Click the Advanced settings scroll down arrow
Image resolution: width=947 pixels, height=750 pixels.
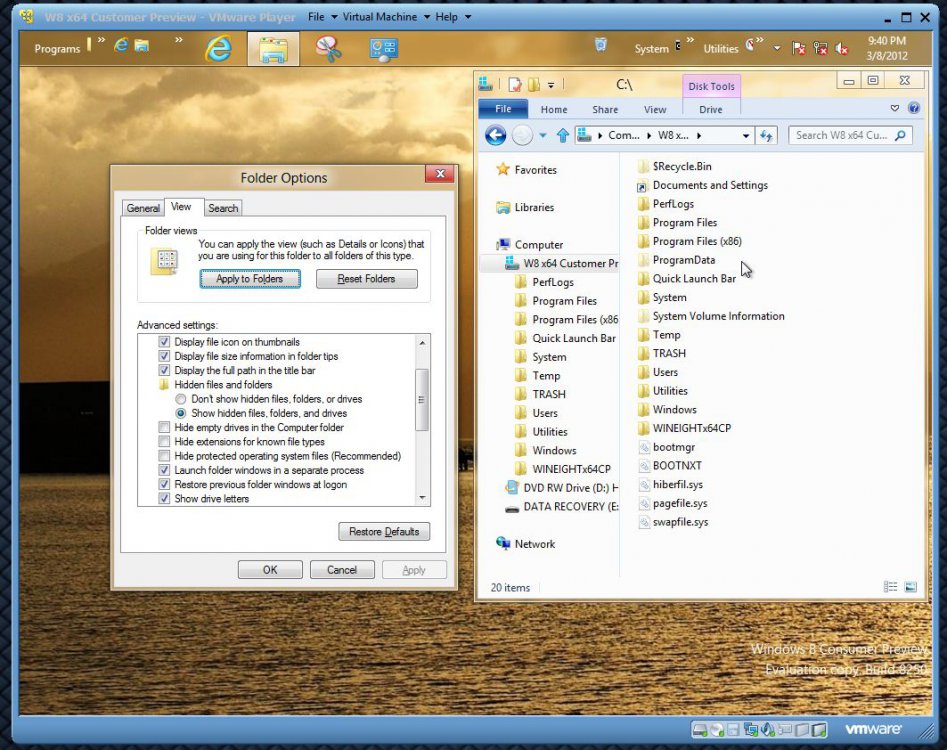[x=422, y=498]
